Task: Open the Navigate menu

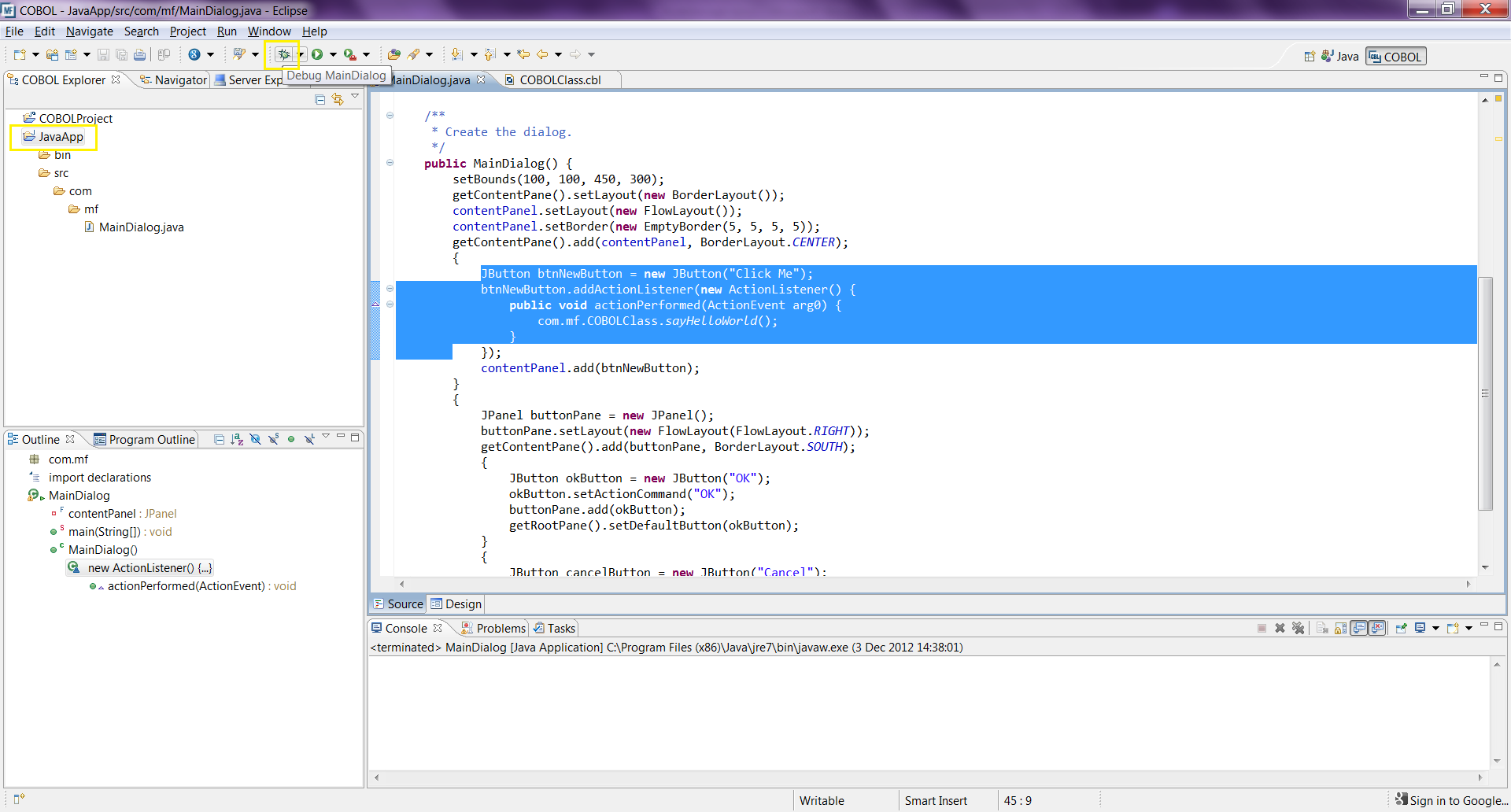Action: 89,31
